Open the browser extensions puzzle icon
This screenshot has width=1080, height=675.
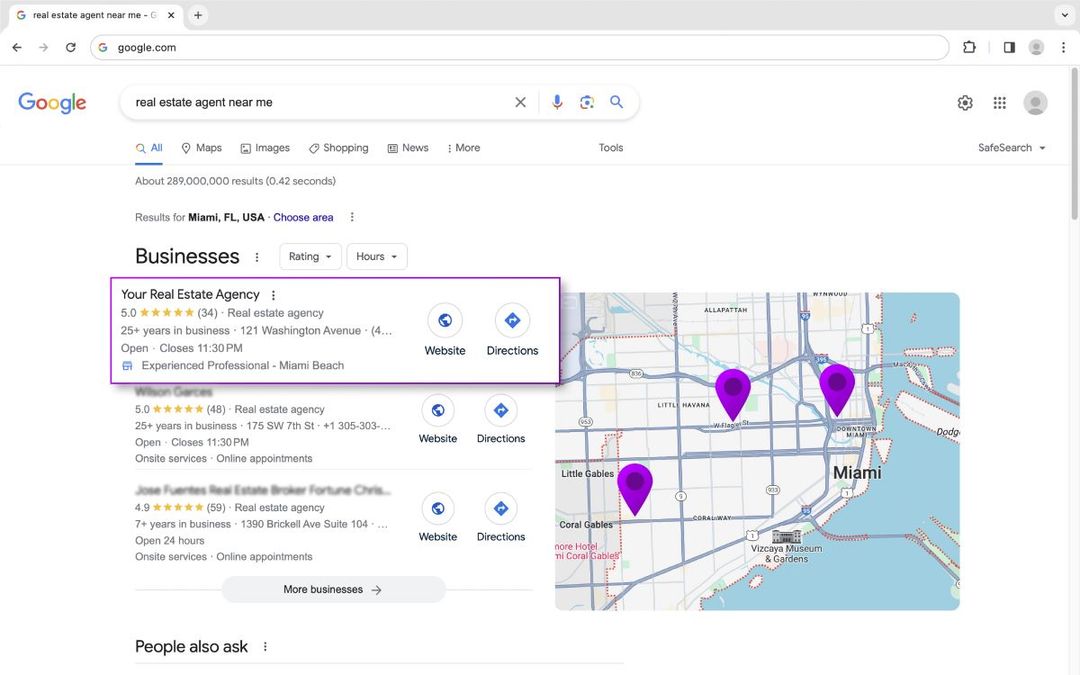tap(969, 48)
